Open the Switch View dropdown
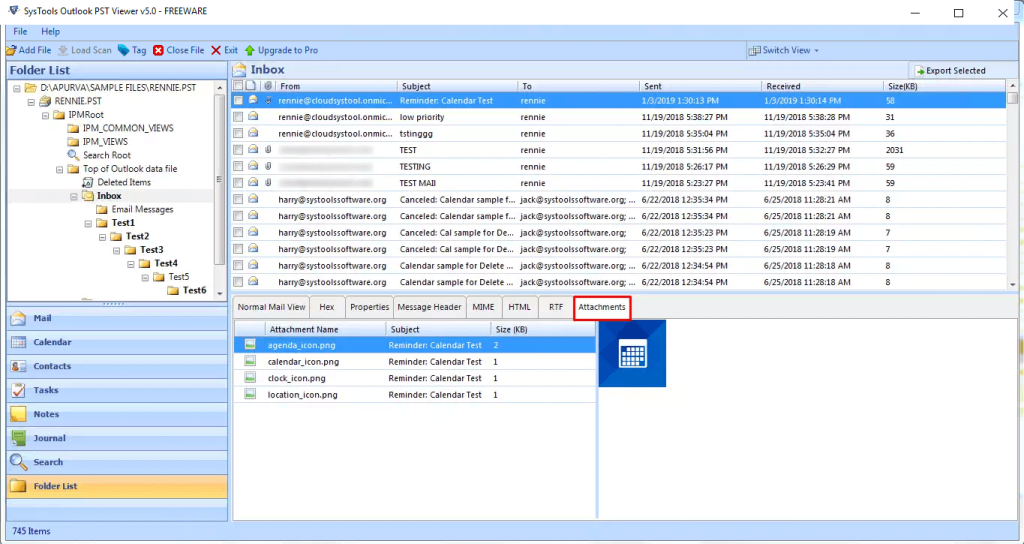1024x544 pixels. pos(783,50)
